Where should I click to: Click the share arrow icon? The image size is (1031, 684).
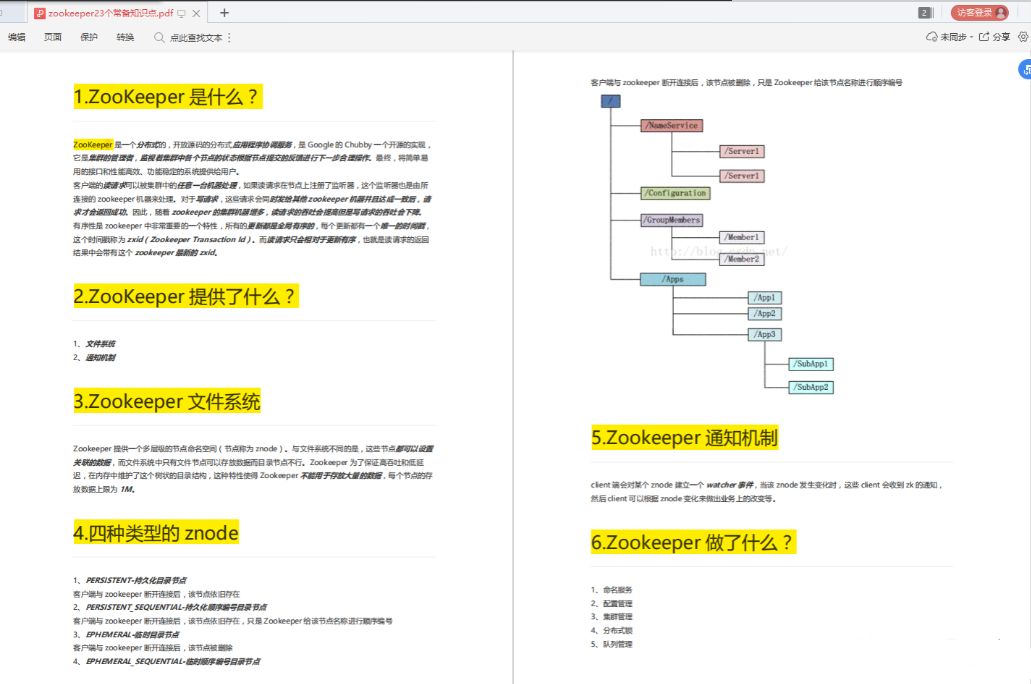tap(984, 37)
